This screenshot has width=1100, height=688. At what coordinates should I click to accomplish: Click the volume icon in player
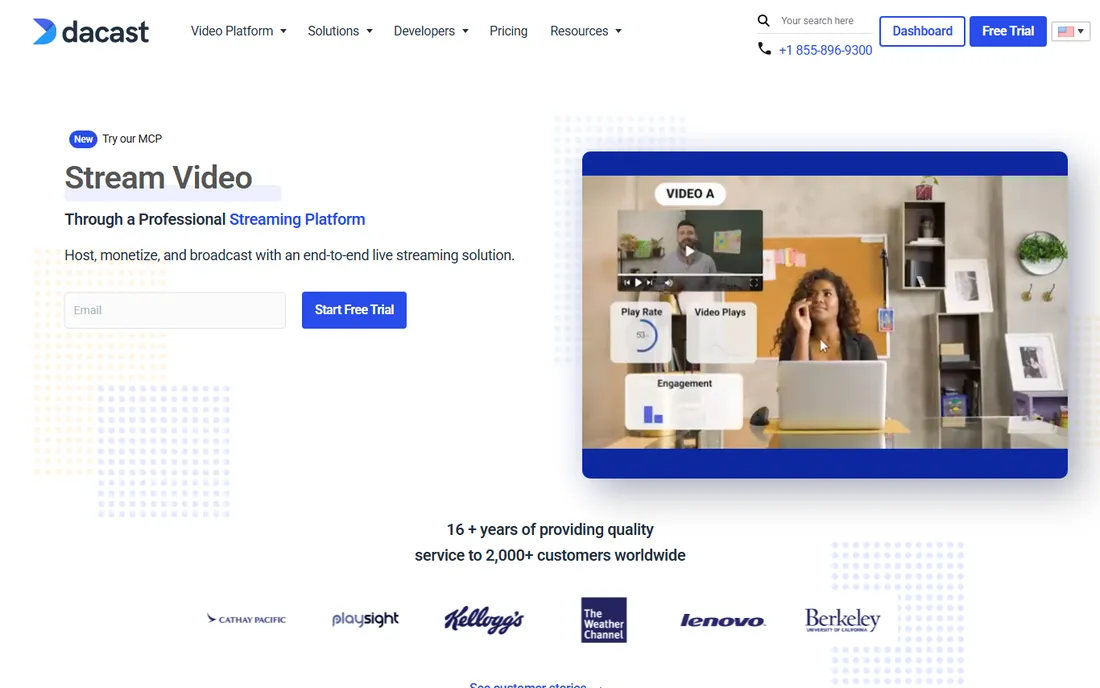click(x=669, y=283)
